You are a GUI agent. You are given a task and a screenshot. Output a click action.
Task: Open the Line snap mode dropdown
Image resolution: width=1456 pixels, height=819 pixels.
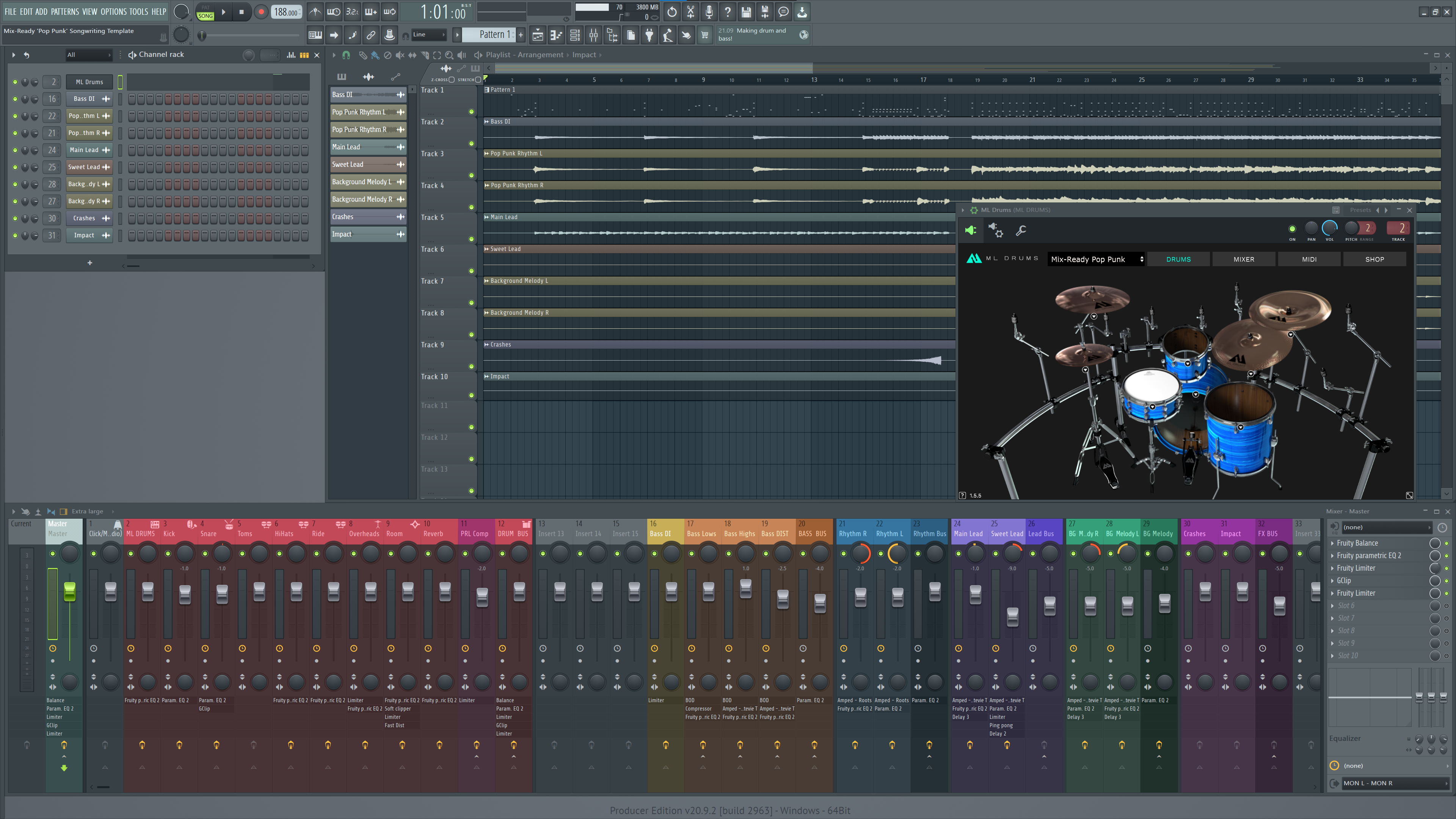429,35
